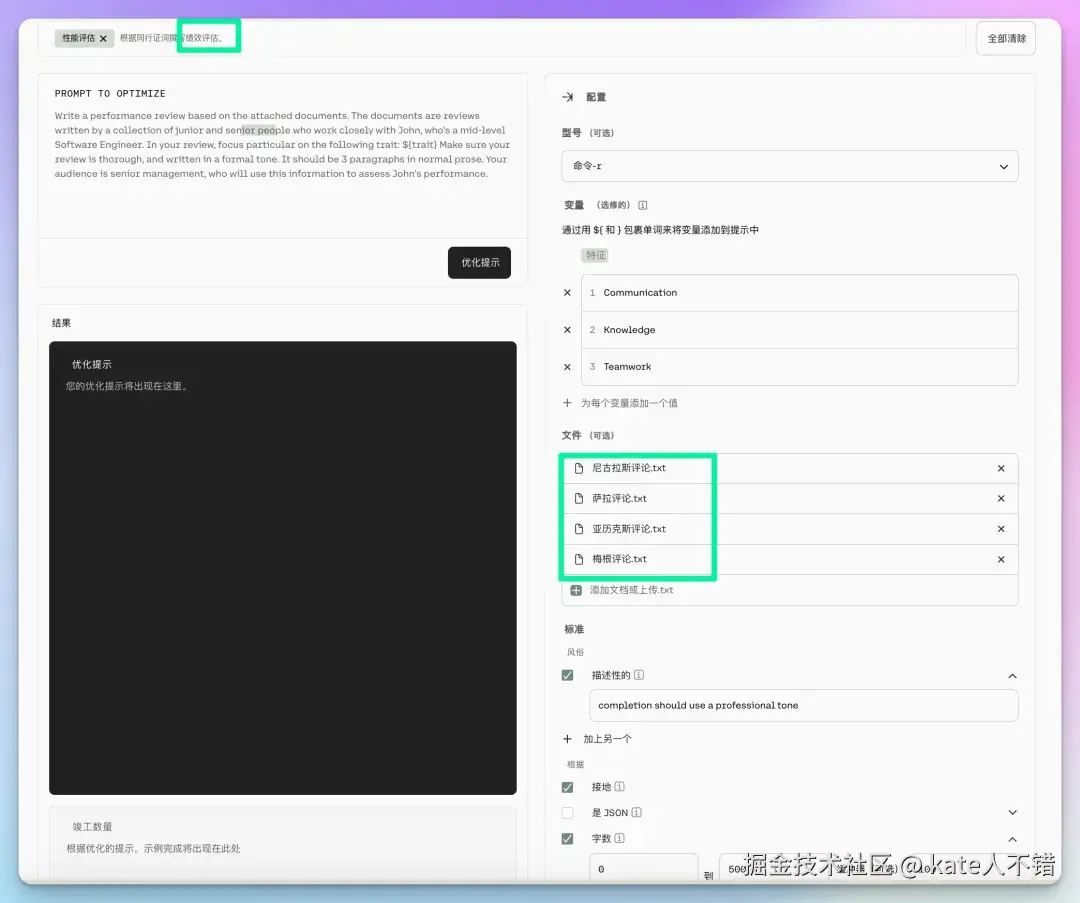This screenshot has width=1080, height=903.
Task: Expand the 是 JSON section chevron
Action: click(x=1012, y=813)
